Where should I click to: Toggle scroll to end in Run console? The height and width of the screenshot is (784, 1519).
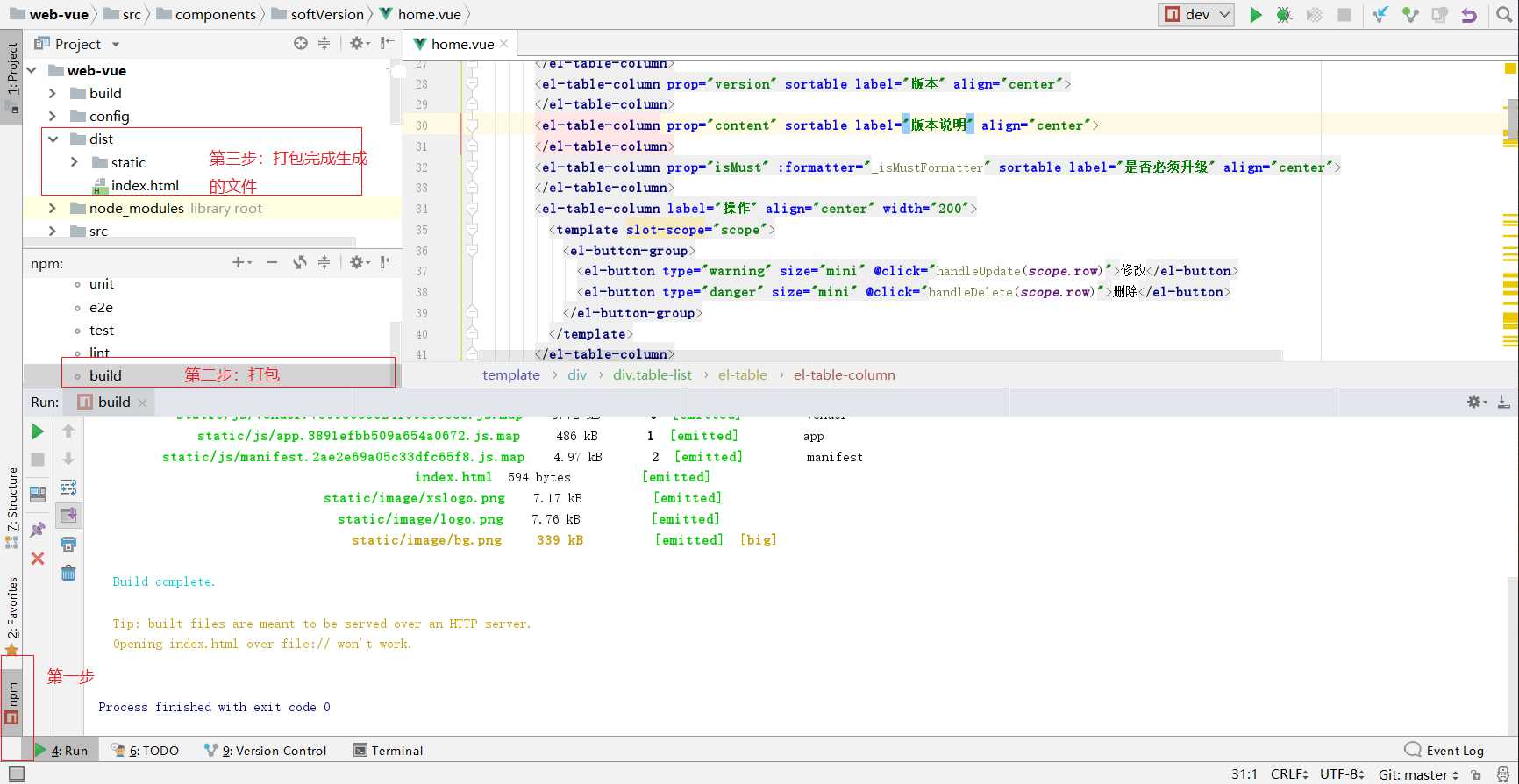point(68,516)
